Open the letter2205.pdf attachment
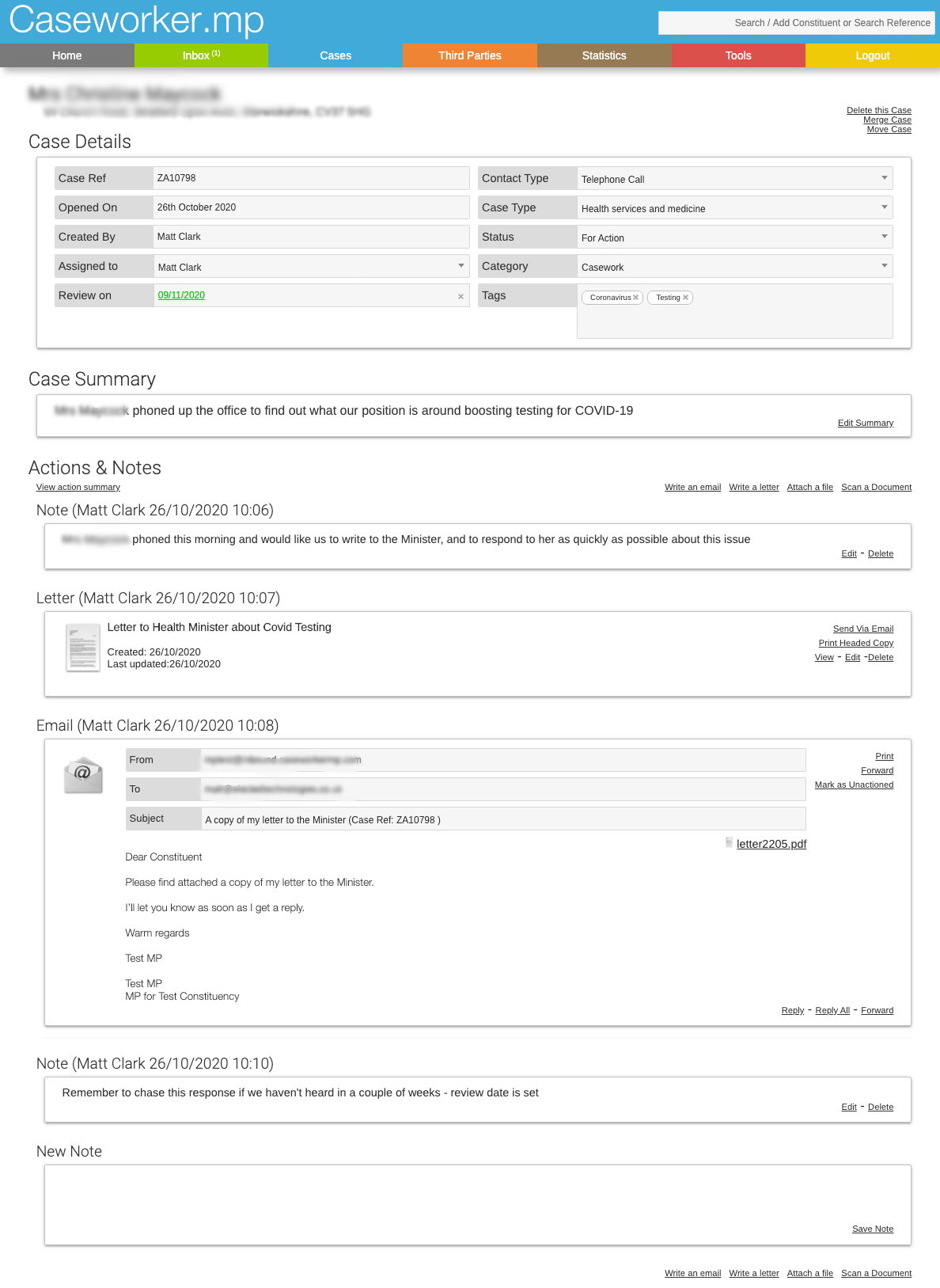 click(x=771, y=844)
